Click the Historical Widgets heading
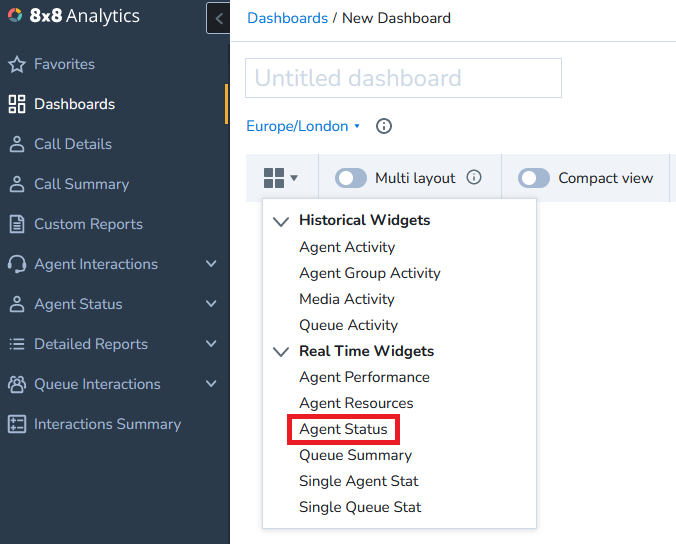This screenshot has width=676, height=544. point(365,220)
